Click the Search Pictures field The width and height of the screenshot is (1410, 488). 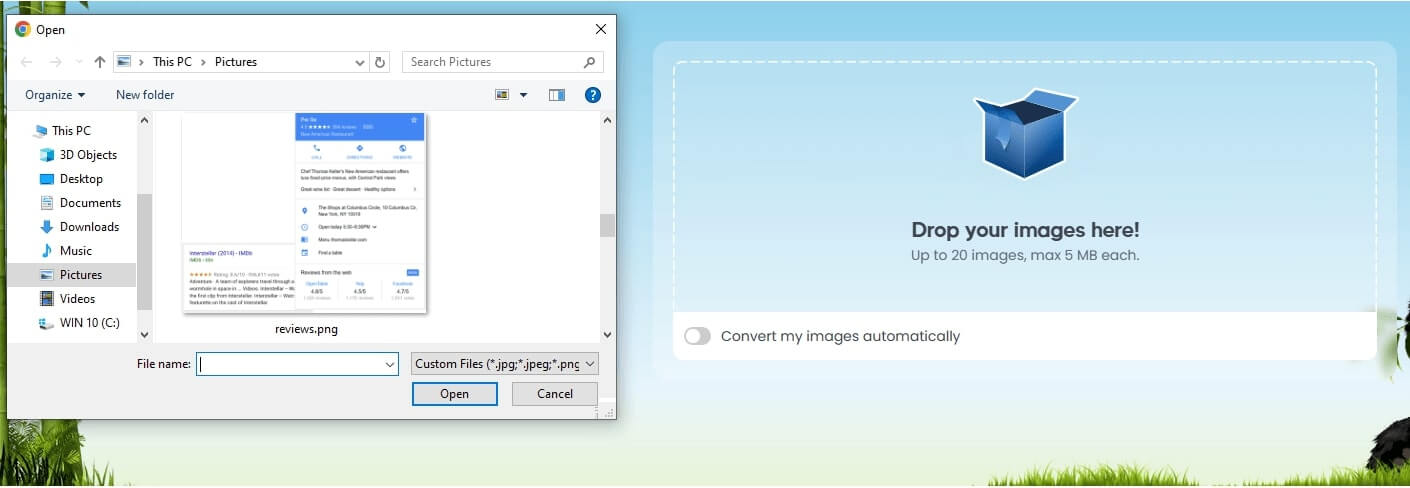tap(503, 62)
